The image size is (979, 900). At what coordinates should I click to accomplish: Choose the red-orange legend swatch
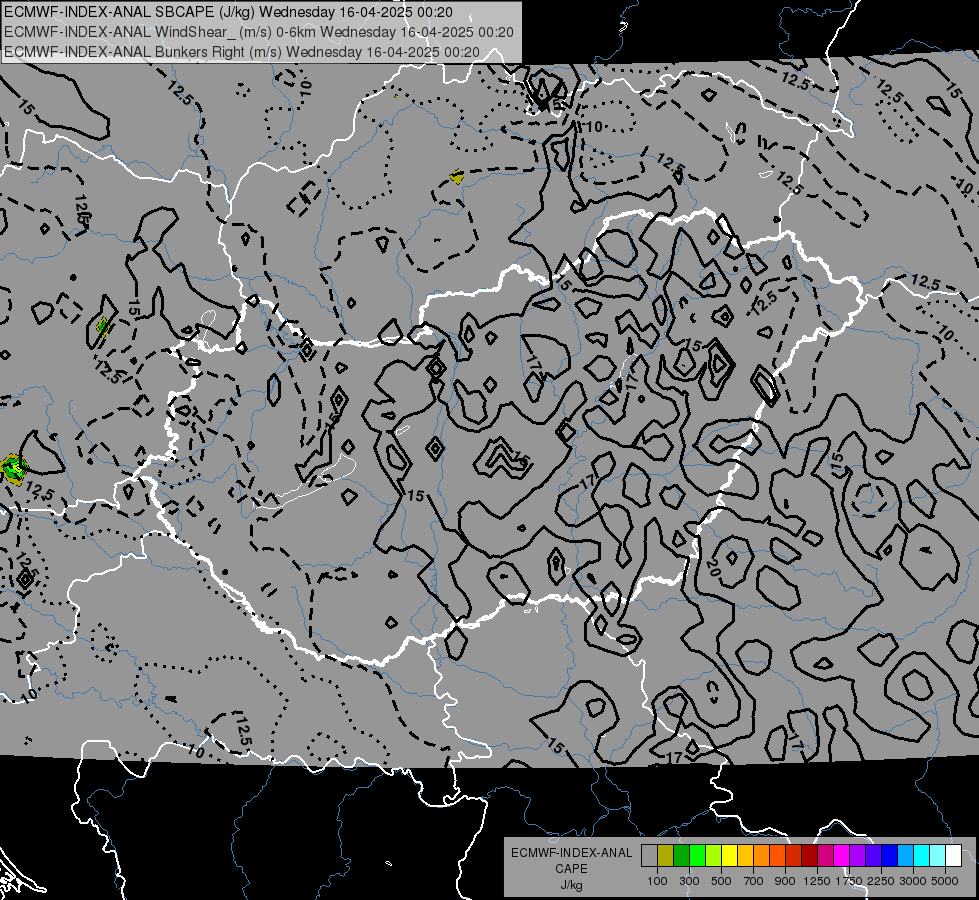pos(777,856)
